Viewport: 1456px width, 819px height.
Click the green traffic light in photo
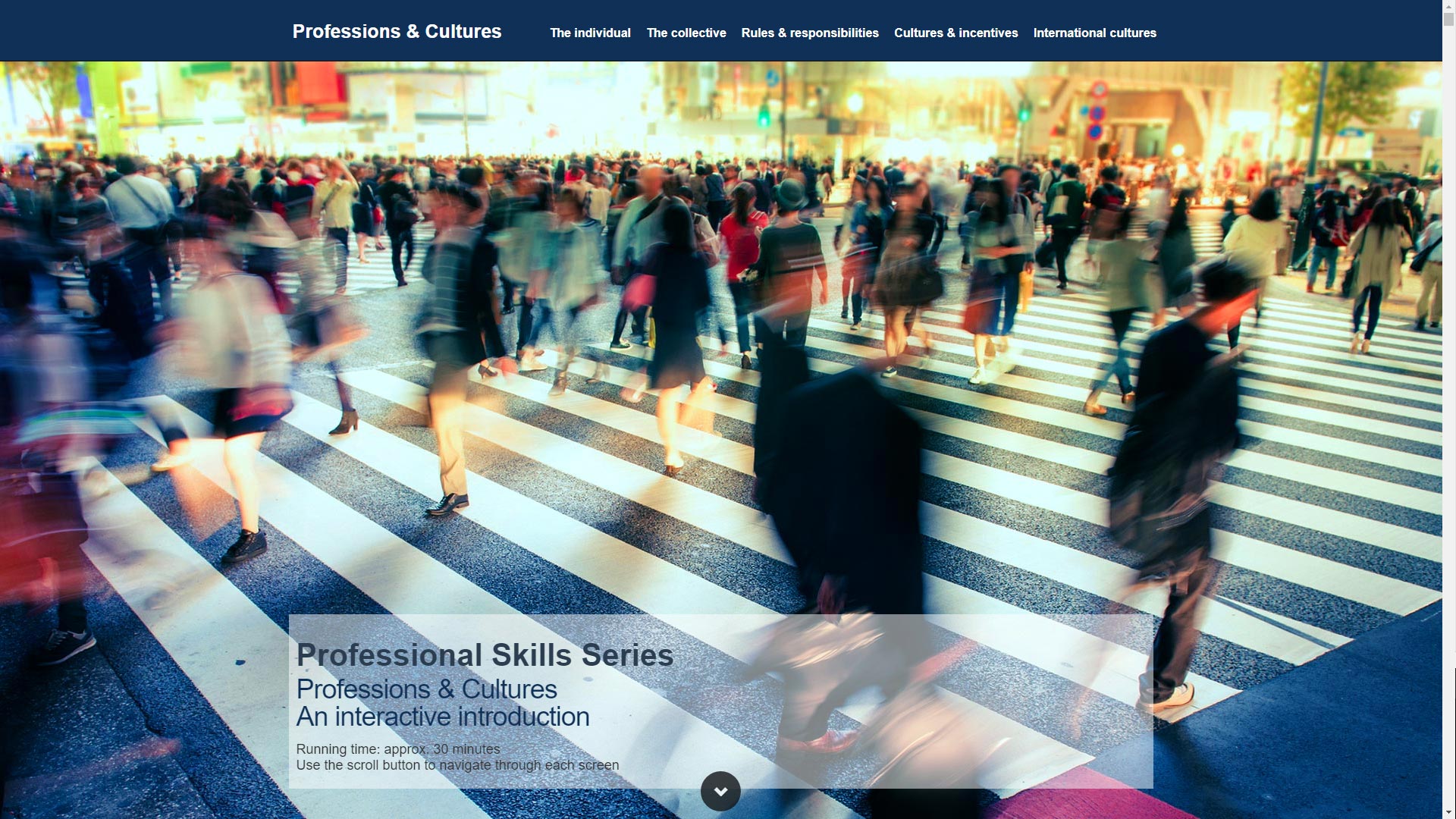[x=764, y=118]
